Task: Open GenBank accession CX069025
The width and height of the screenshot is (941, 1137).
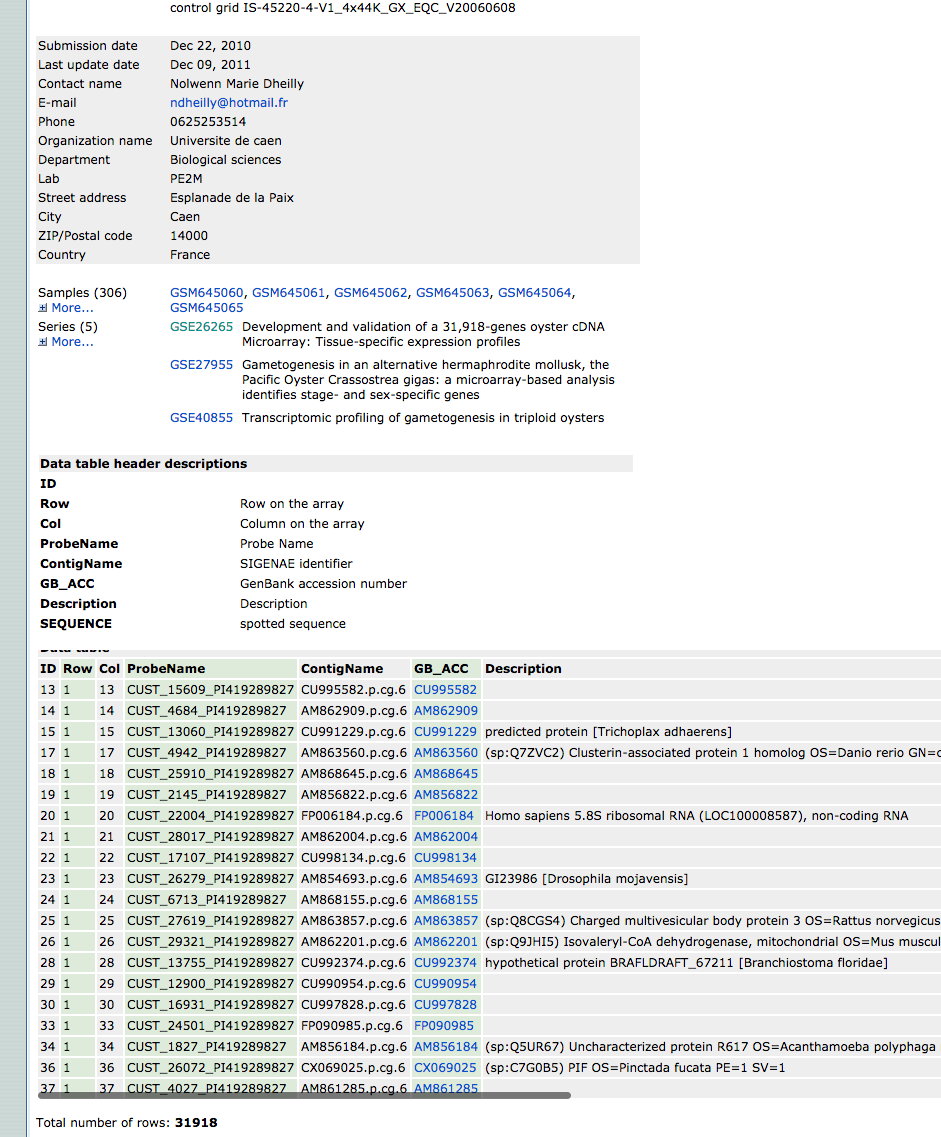Action: click(x=445, y=1068)
